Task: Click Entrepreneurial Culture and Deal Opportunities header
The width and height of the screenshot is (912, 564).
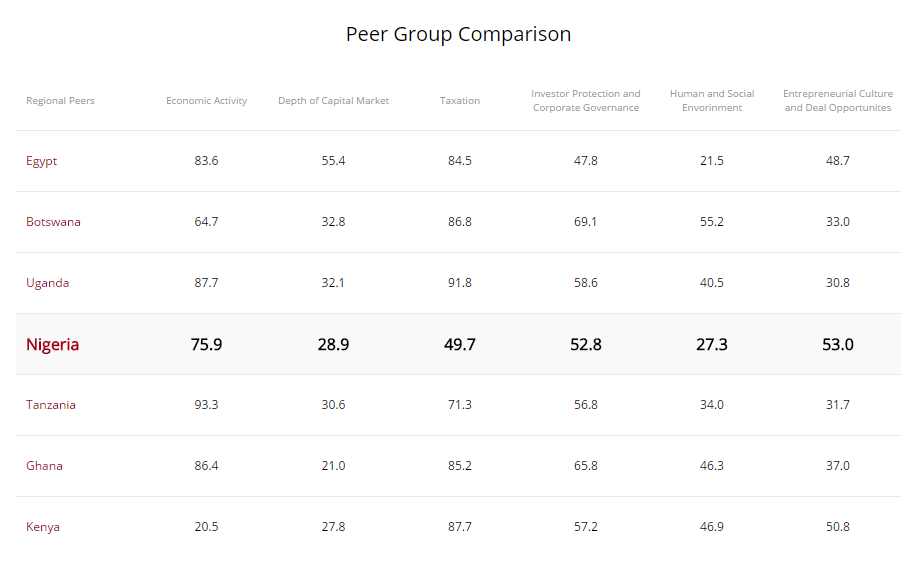Action: [838, 101]
